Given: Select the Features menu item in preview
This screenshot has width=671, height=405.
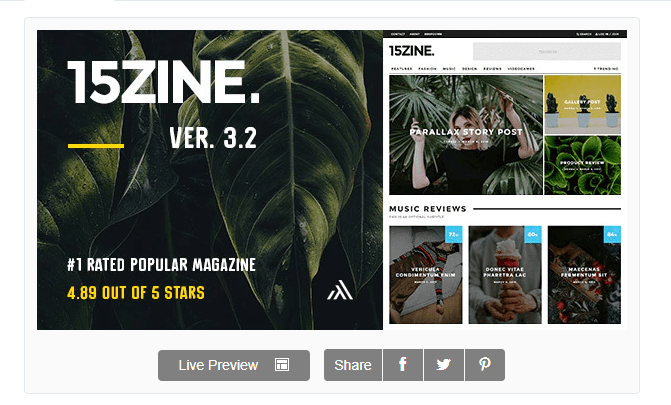Looking at the screenshot, I should click(401, 68).
